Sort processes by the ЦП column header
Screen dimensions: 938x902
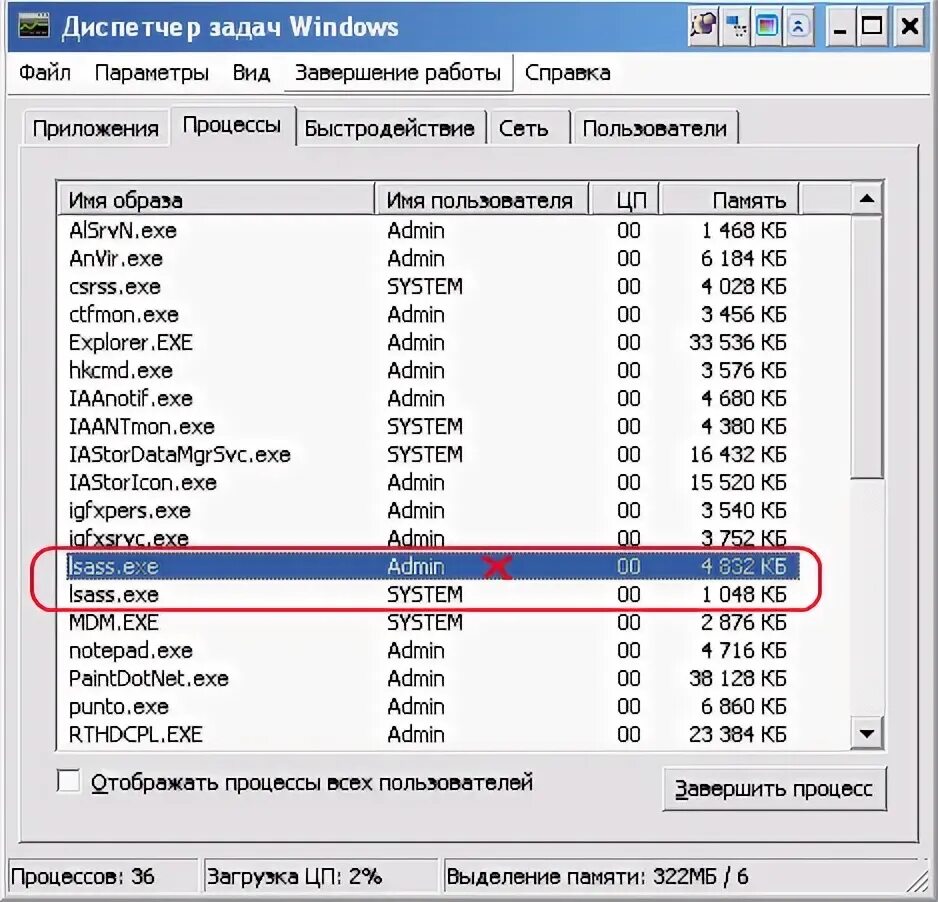623,200
